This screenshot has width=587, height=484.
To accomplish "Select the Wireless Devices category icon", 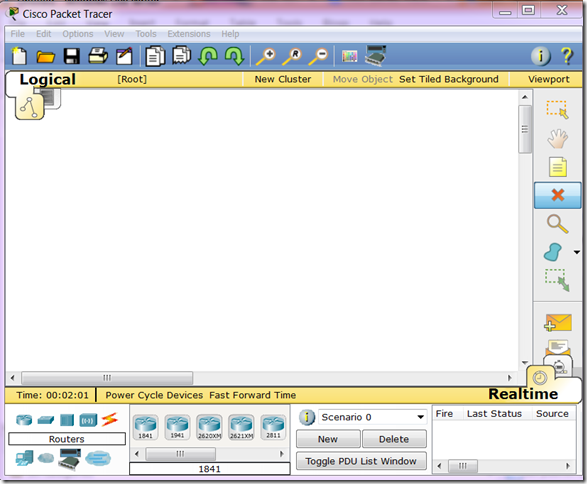I will coord(88,420).
